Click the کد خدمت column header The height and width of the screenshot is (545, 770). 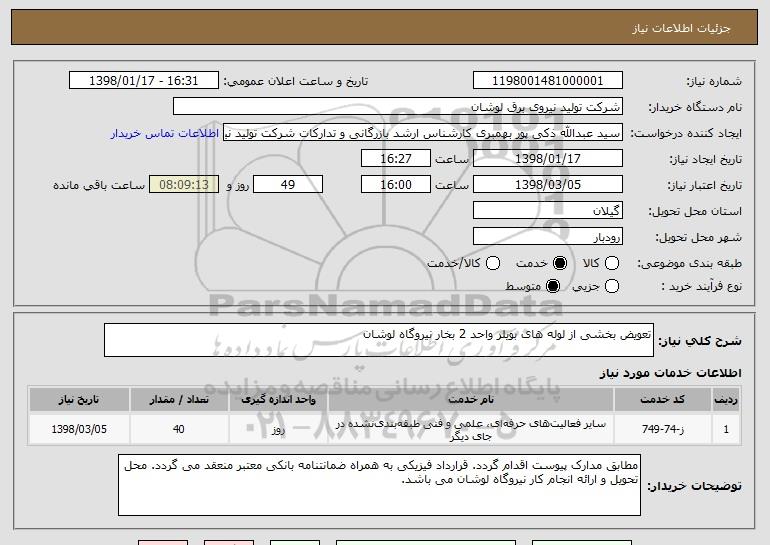point(662,400)
